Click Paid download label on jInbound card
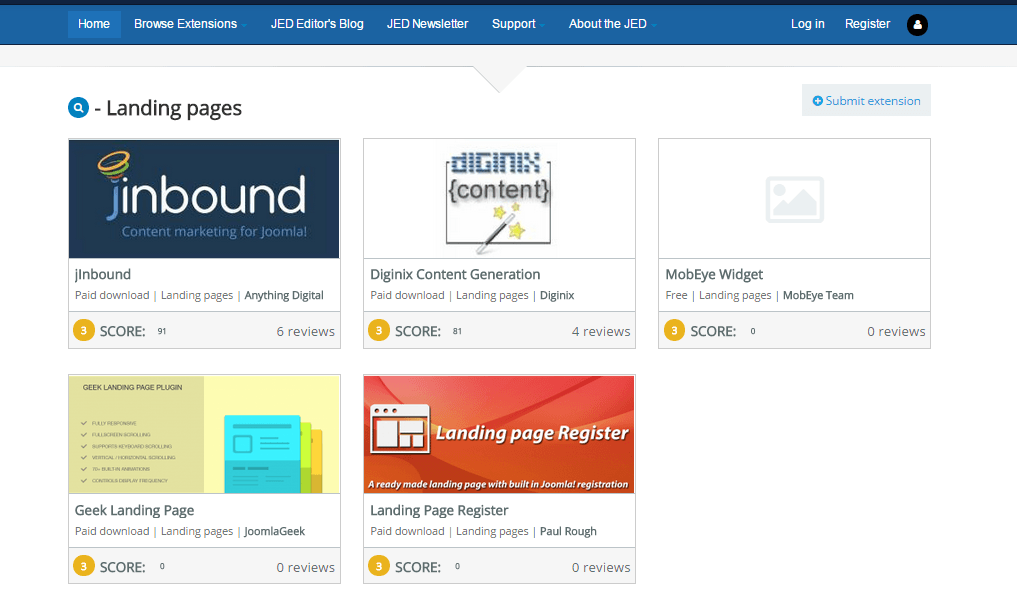 [112, 295]
